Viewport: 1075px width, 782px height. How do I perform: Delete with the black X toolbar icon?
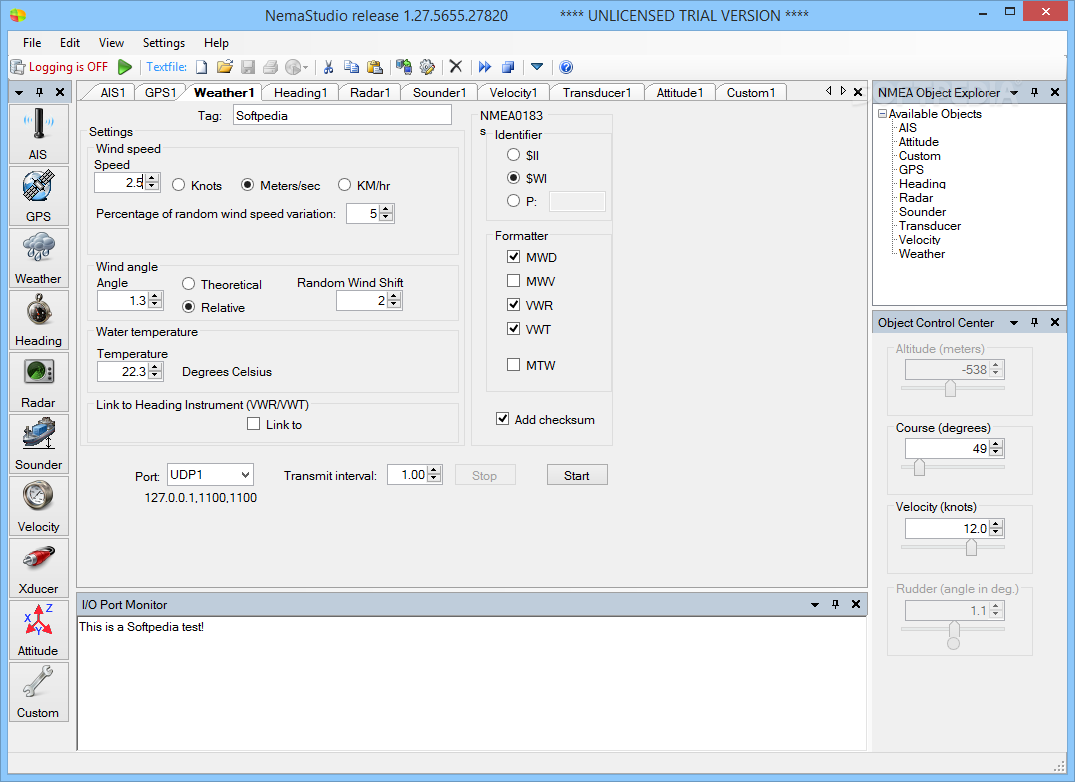(x=456, y=66)
